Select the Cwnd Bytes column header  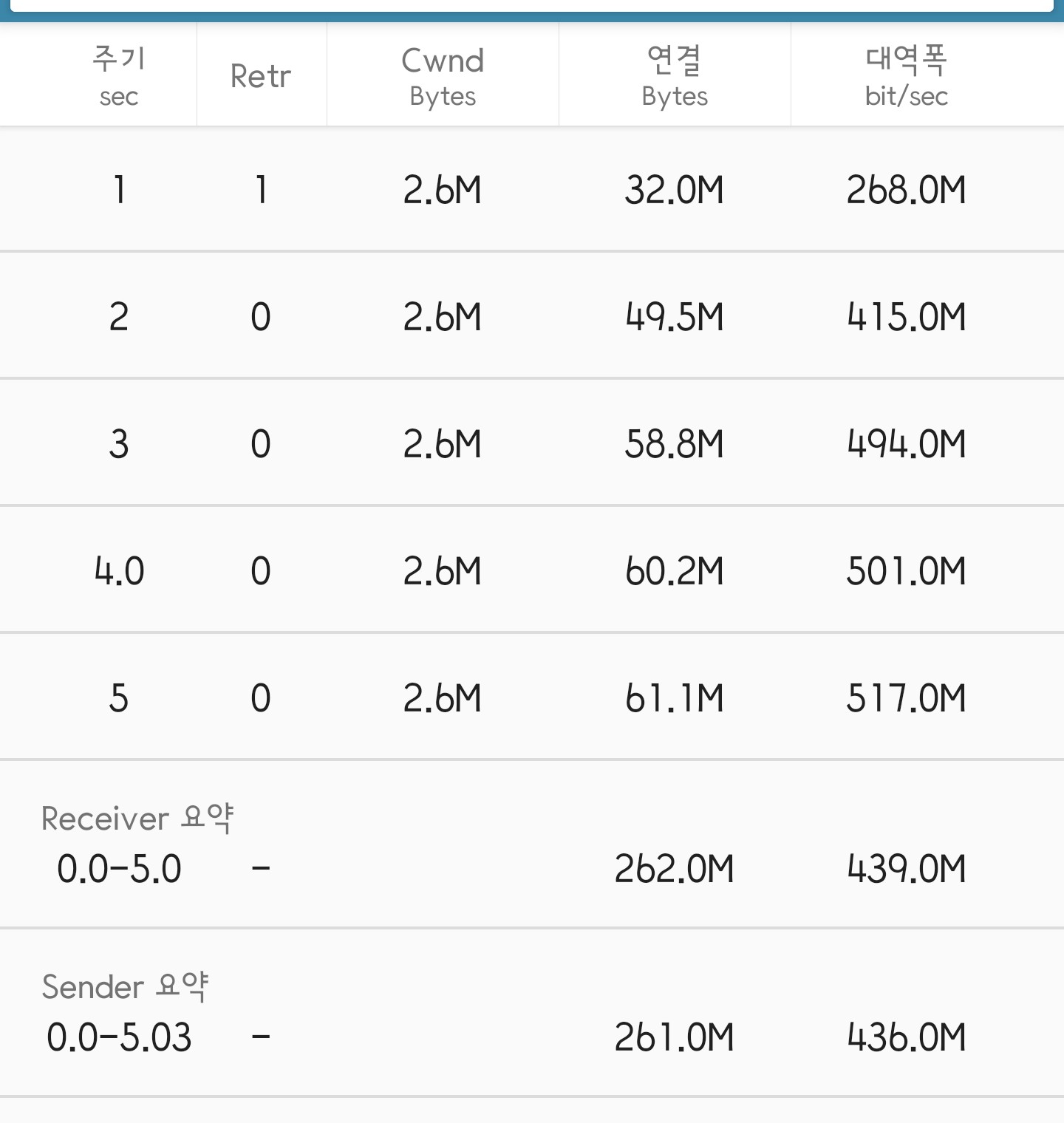coord(443,76)
